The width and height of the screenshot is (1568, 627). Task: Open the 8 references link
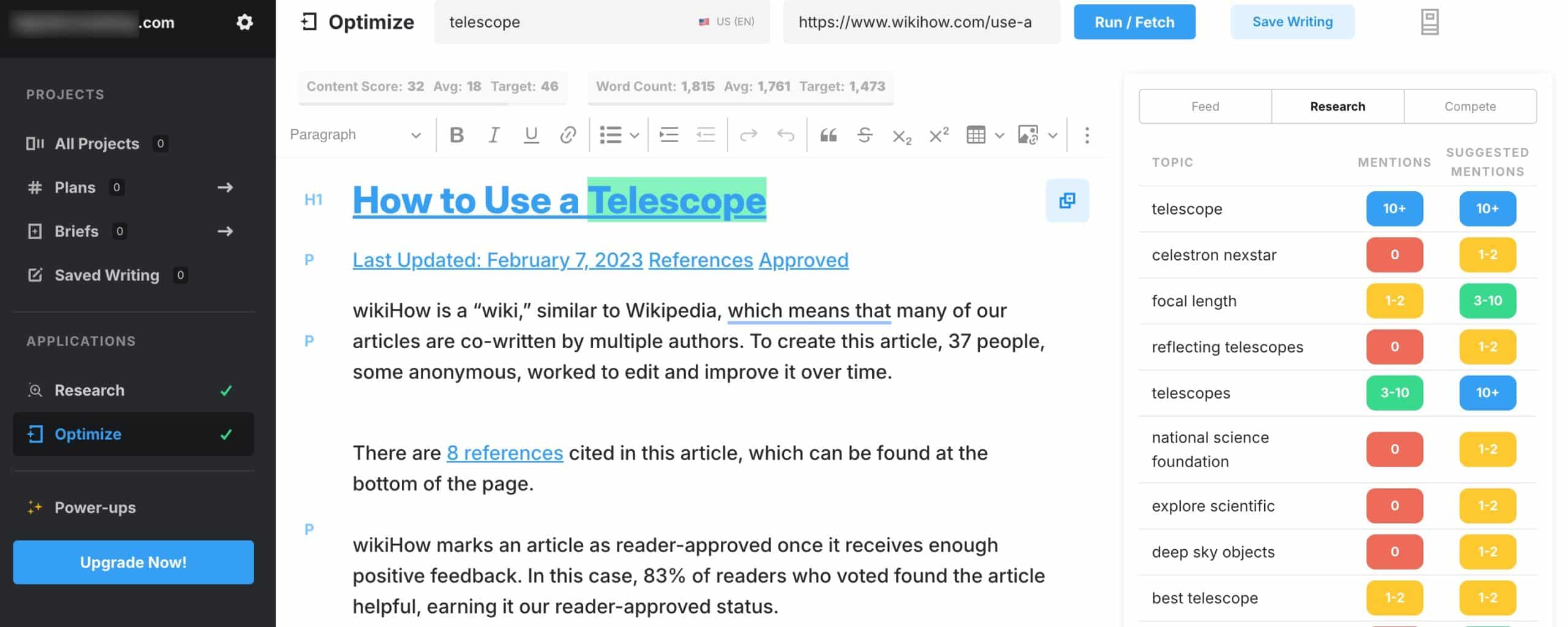pyautogui.click(x=505, y=453)
